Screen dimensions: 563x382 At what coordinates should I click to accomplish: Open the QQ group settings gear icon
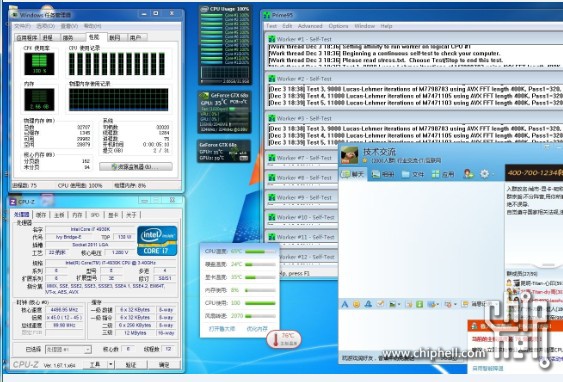(484, 174)
